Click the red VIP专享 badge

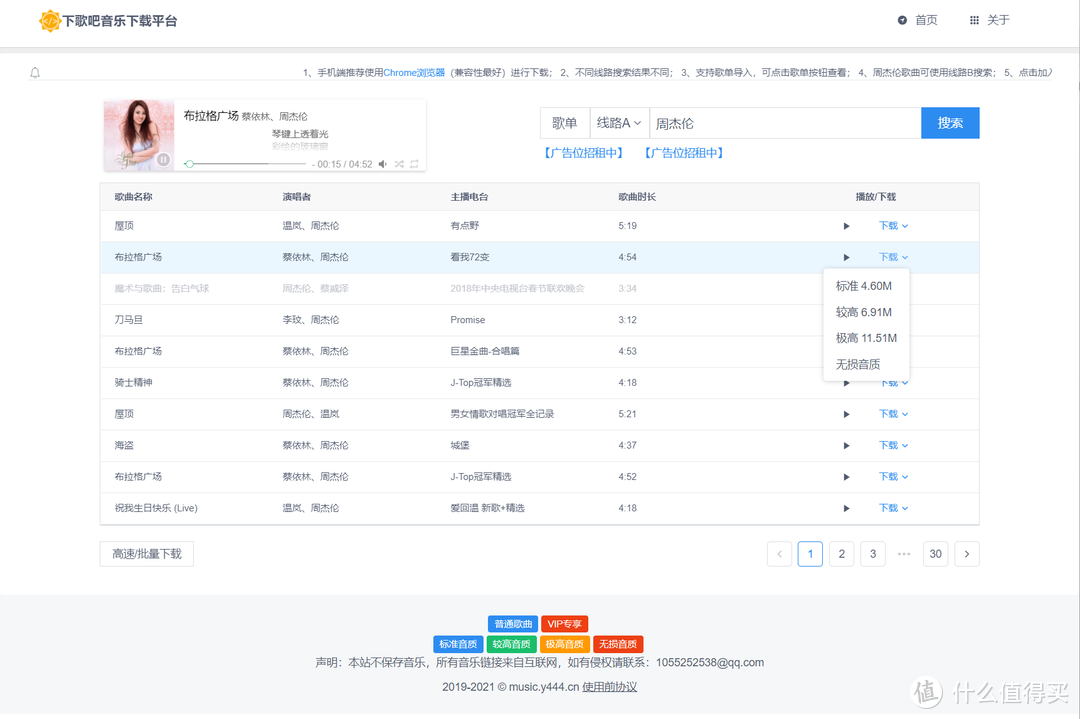point(564,624)
